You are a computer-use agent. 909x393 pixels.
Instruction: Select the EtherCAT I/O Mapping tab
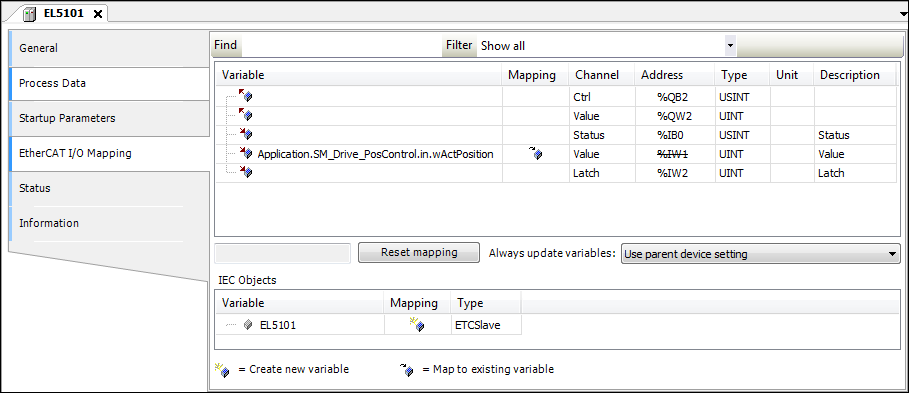click(x=109, y=154)
